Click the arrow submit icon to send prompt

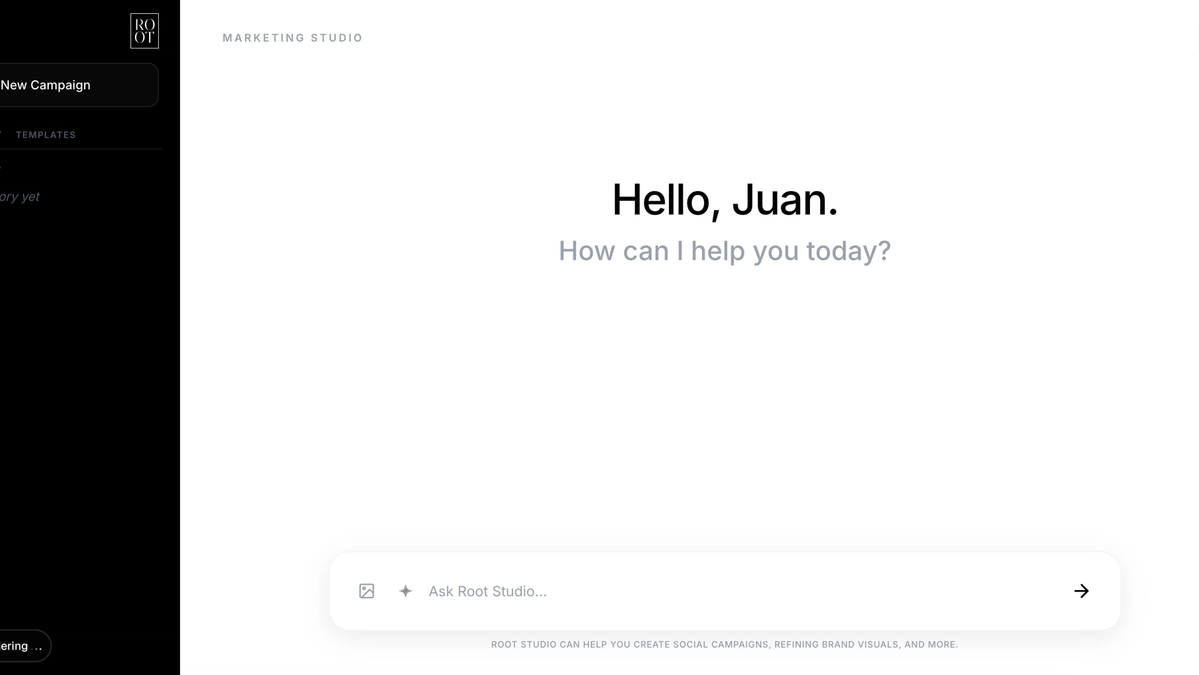(x=1081, y=591)
